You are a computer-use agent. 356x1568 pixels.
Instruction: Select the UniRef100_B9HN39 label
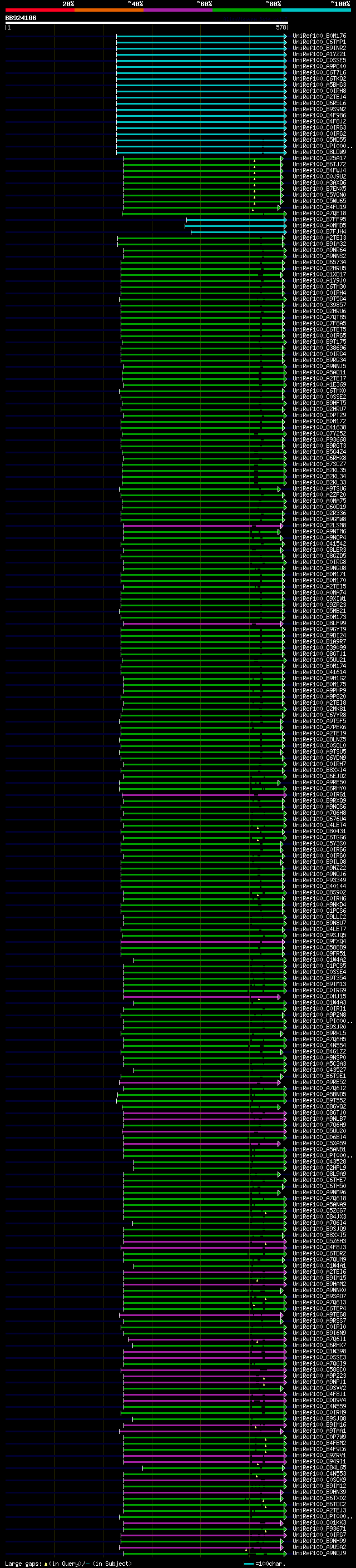click(x=319, y=1492)
